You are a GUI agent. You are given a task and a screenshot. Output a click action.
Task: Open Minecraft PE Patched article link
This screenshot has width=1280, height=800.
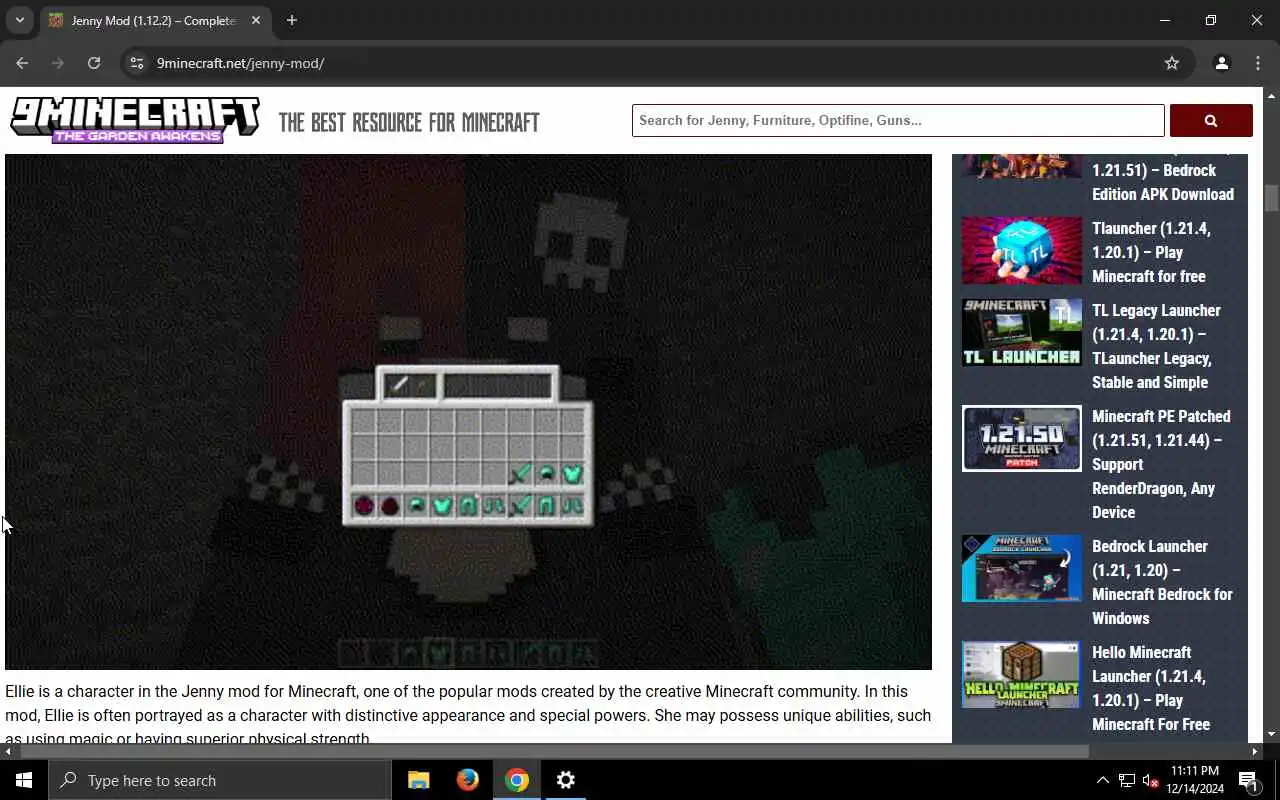[x=1161, y=464]
